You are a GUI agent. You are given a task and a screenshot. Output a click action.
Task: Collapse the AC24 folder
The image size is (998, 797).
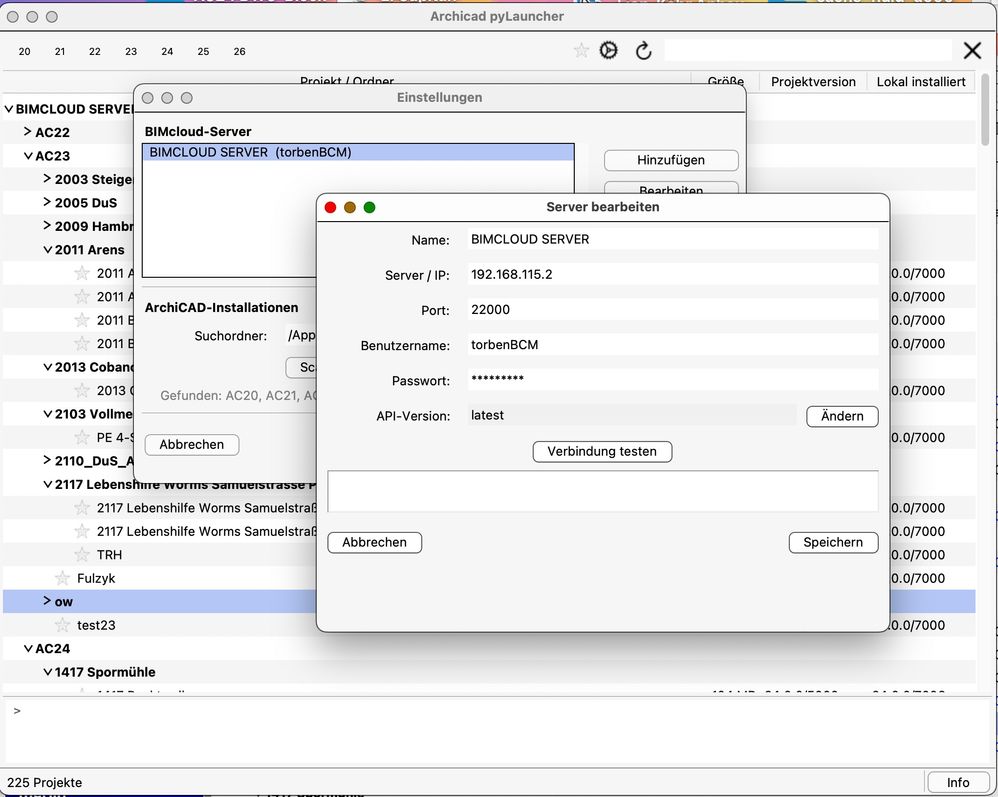pyautogui.click(x=28, y=649)
